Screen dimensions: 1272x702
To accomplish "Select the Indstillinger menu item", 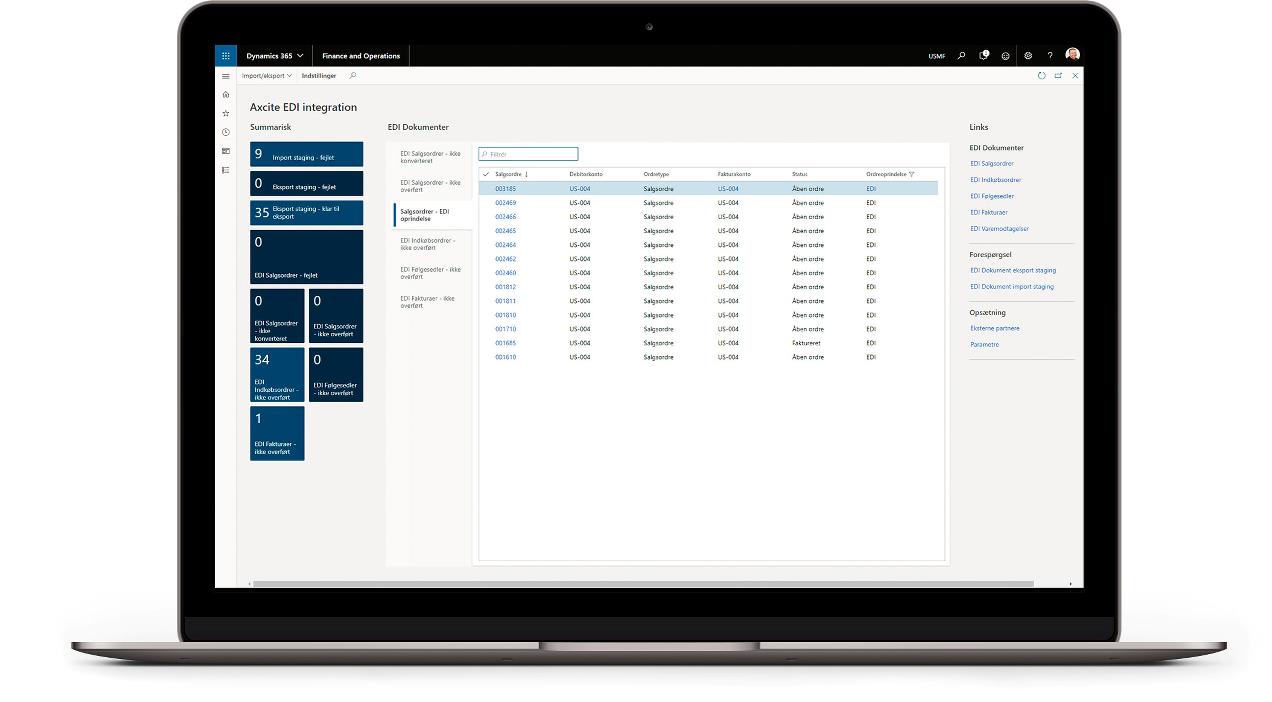I will click(319, 76).
